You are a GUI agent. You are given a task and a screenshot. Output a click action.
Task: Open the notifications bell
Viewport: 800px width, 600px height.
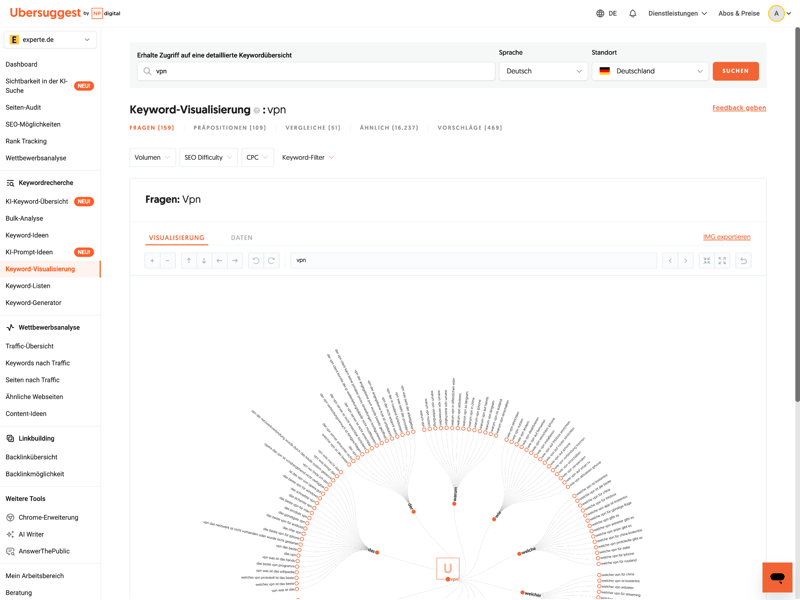point(632,14)
